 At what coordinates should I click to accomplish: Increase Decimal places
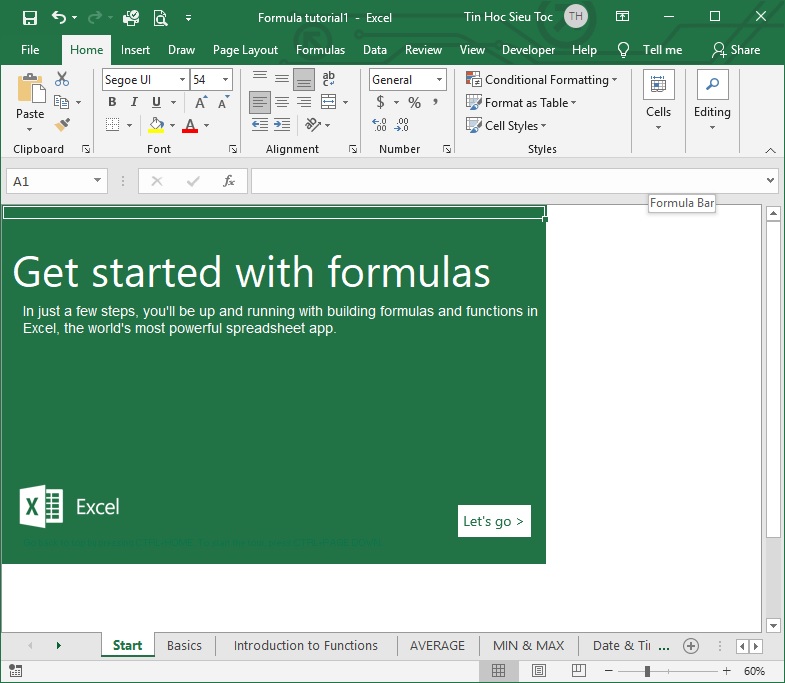379,125
